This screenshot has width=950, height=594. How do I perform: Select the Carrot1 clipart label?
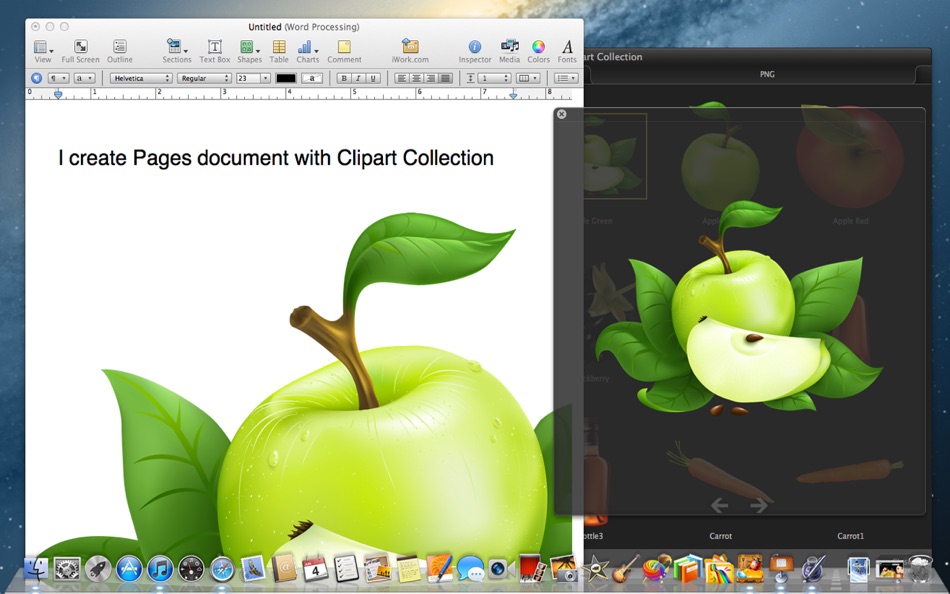[x=850, y=536]
